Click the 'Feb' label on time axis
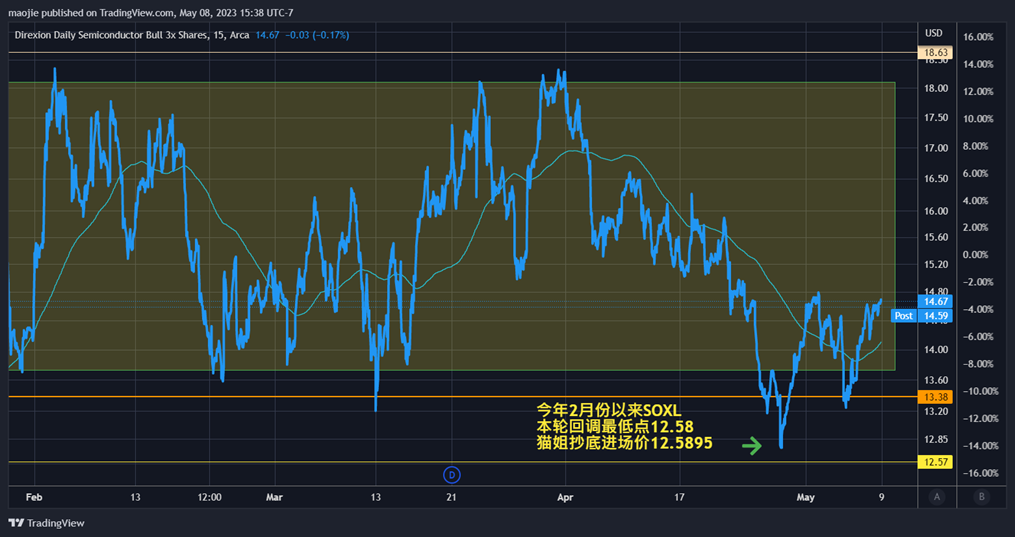The image size is (1015, 537). coord(34,498)
